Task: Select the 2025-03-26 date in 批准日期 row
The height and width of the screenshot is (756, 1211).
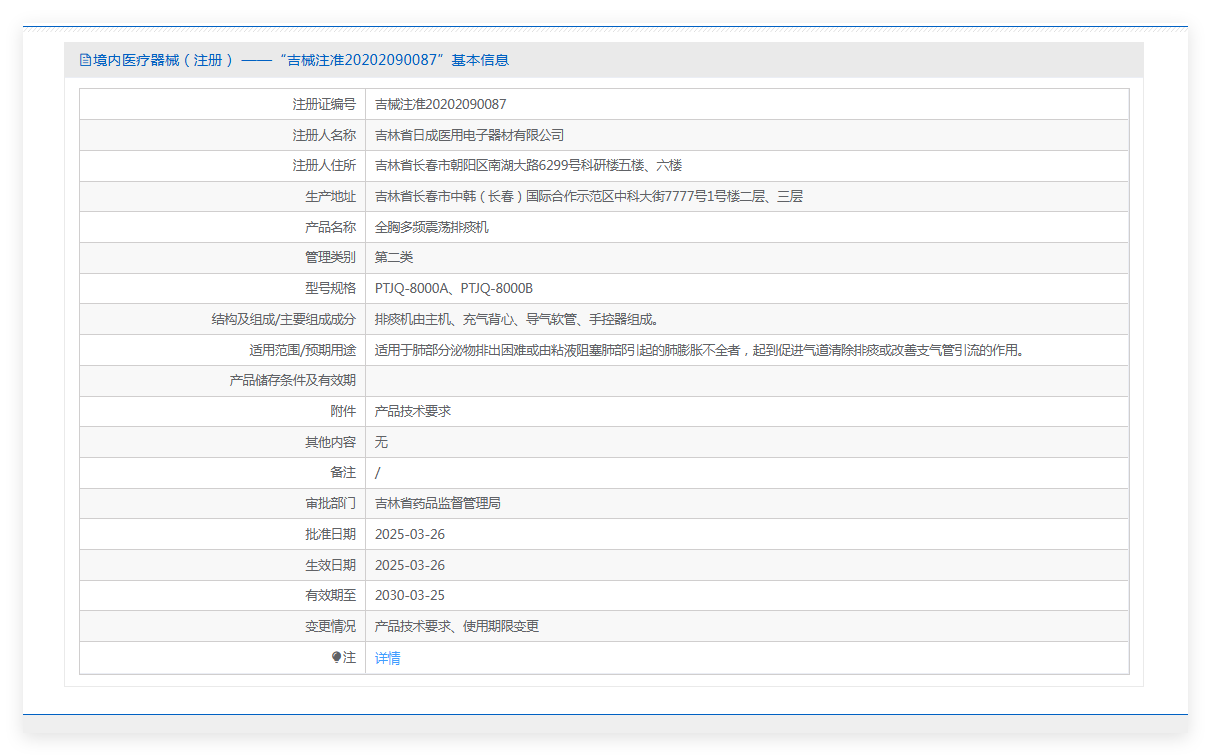Action: [x=410, y=534]
